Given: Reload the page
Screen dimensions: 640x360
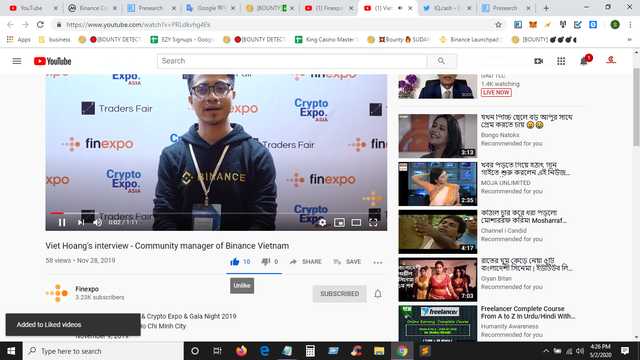Looking at the screenshot, I should [40, 24].
